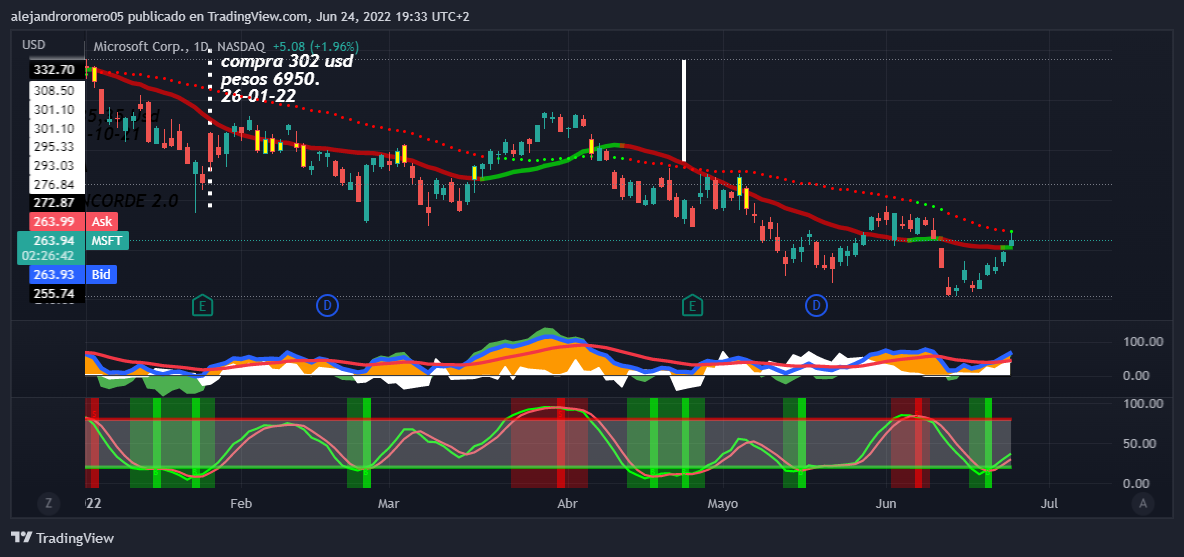This screenshot has height=557, width=1184.
Task: Click the earnings E marker before Feb
Action: point(202,306)
